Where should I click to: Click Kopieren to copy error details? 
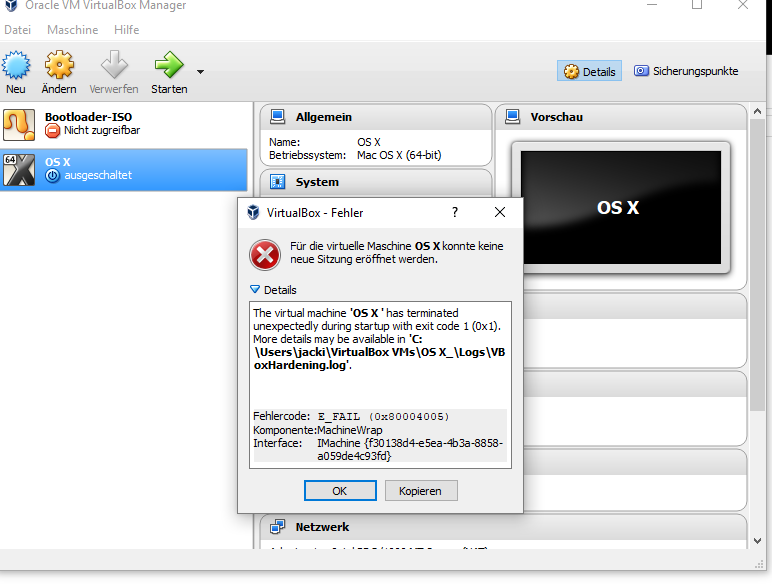[x=420, y=491]
